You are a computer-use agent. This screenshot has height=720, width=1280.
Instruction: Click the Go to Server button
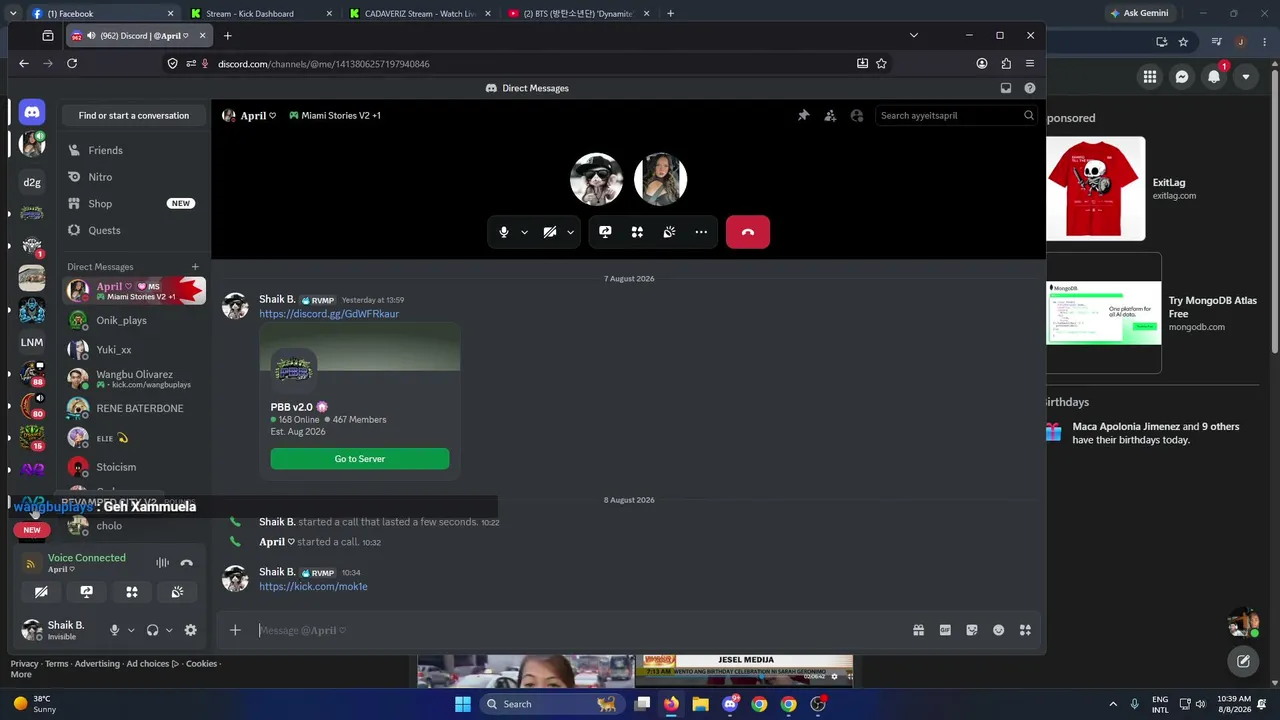click(360, 459)
